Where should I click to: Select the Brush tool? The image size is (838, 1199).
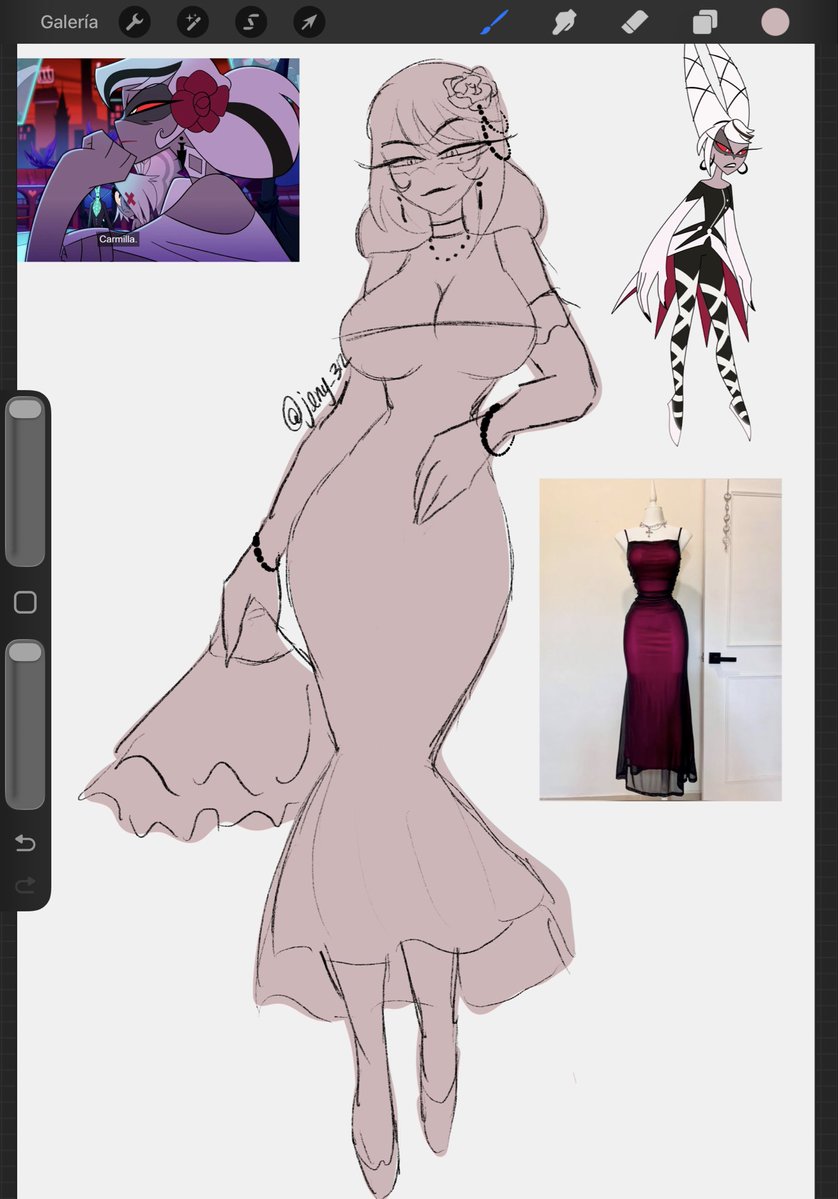click(495, 22)
